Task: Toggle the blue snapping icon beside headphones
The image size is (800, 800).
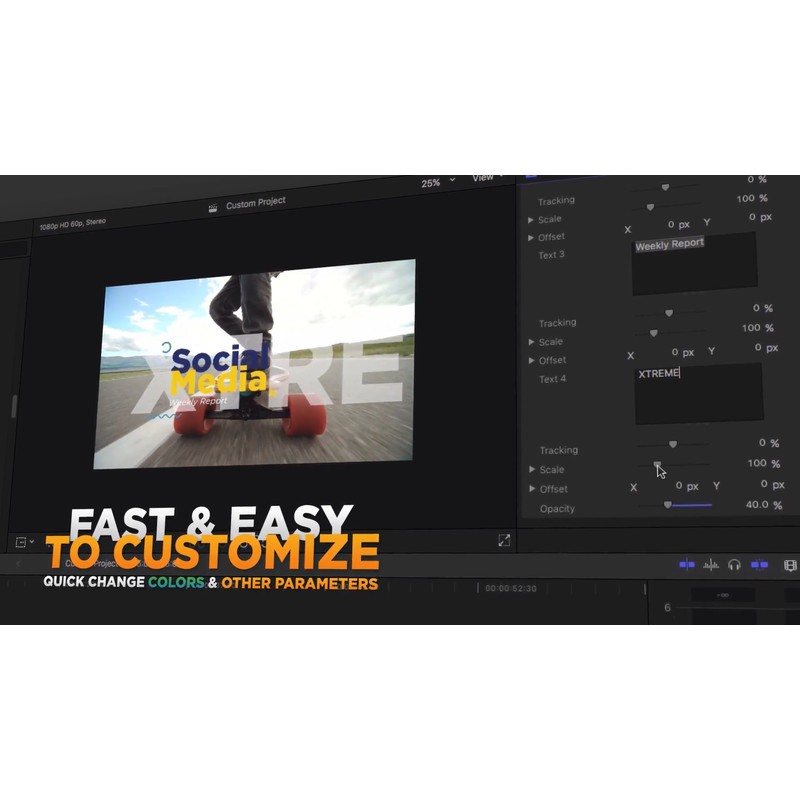Action: coord(760,565)
